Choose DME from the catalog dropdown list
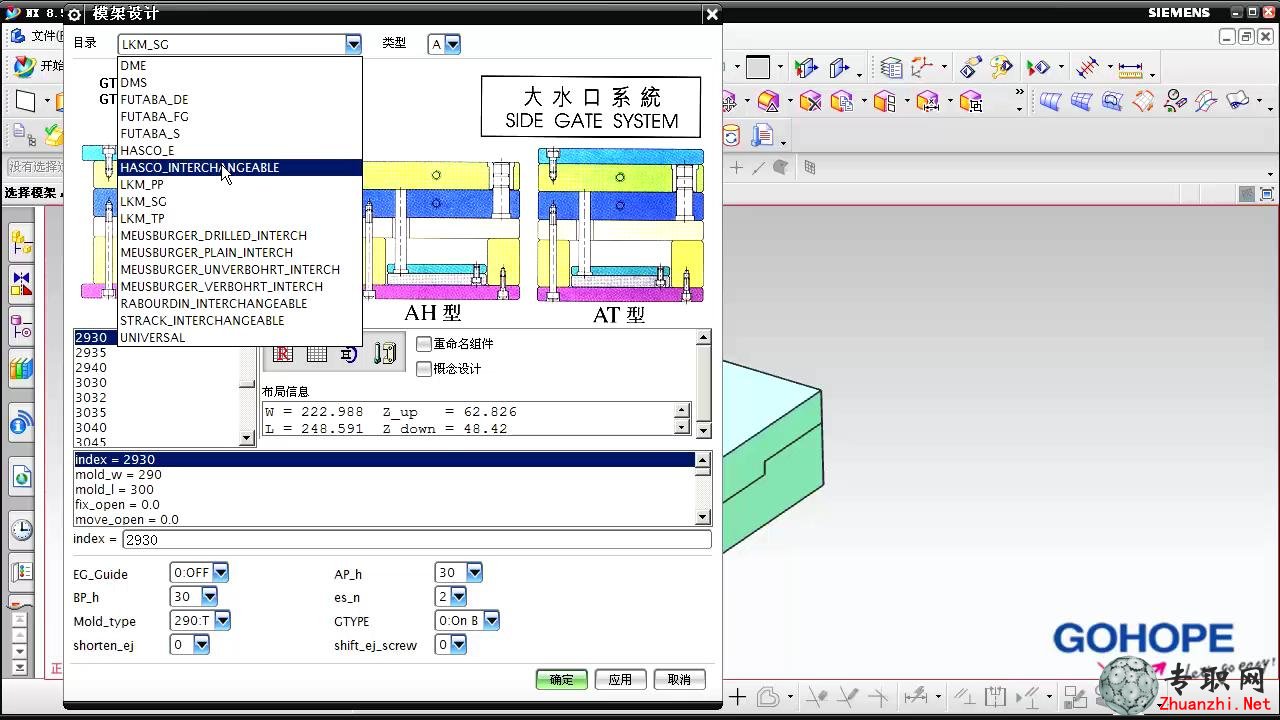1280x720 pixels. pyautogui.click(x=239, y=66)
